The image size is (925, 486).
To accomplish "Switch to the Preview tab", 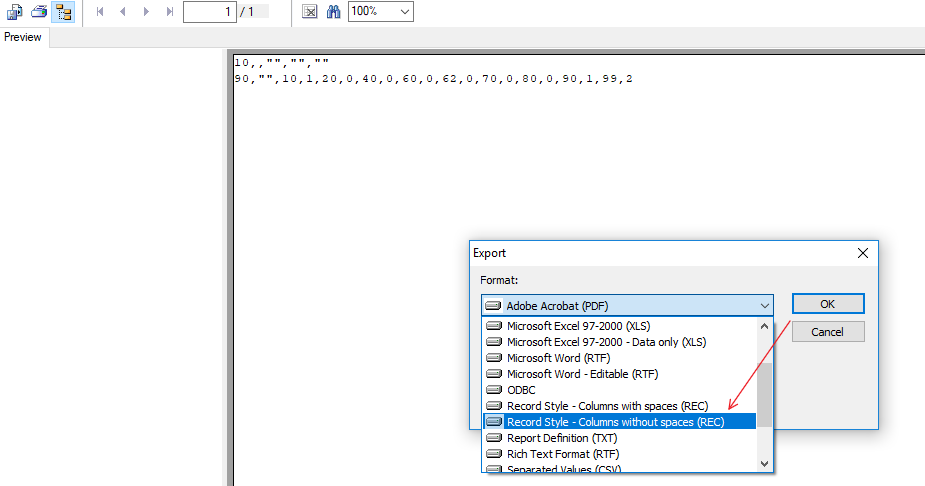I will [23, 37].
